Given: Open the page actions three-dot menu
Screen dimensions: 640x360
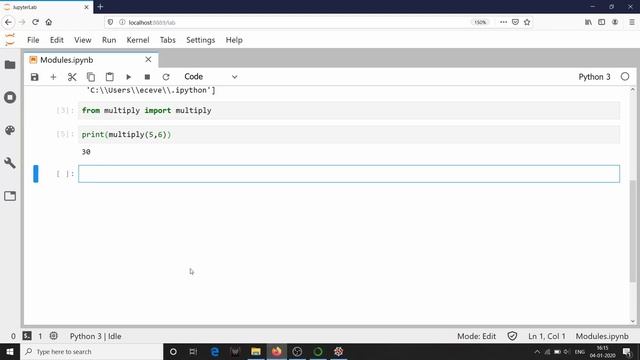Looking at the screenshot, I should point(503,22).
